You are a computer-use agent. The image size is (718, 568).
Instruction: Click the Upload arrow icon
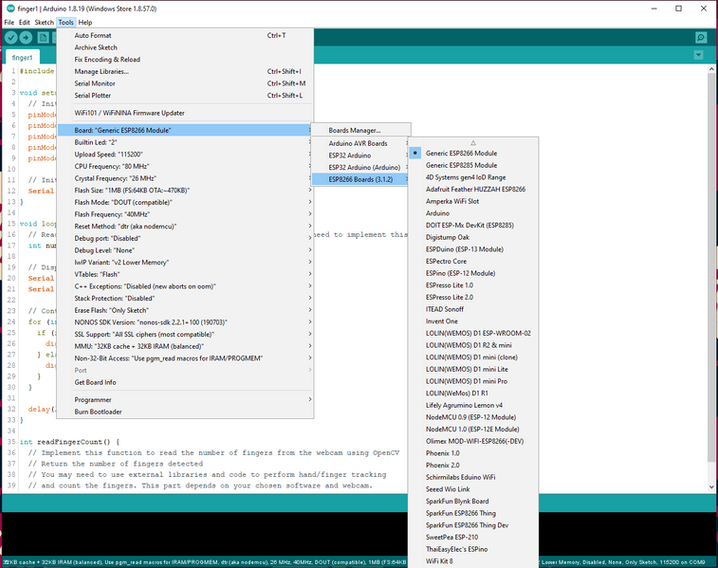point(26,38)
